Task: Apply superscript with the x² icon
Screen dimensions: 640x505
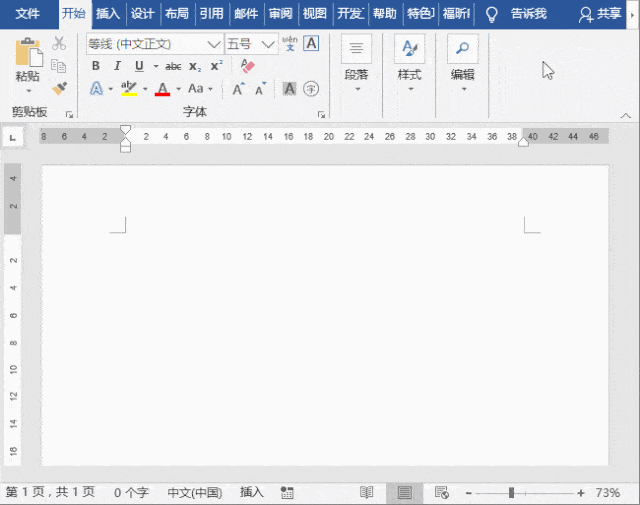Action: point(216,66)
